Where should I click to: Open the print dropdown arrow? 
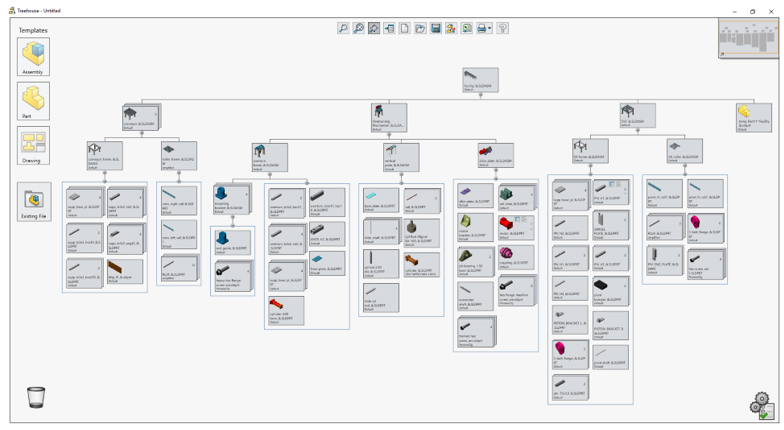pos(490,28)
